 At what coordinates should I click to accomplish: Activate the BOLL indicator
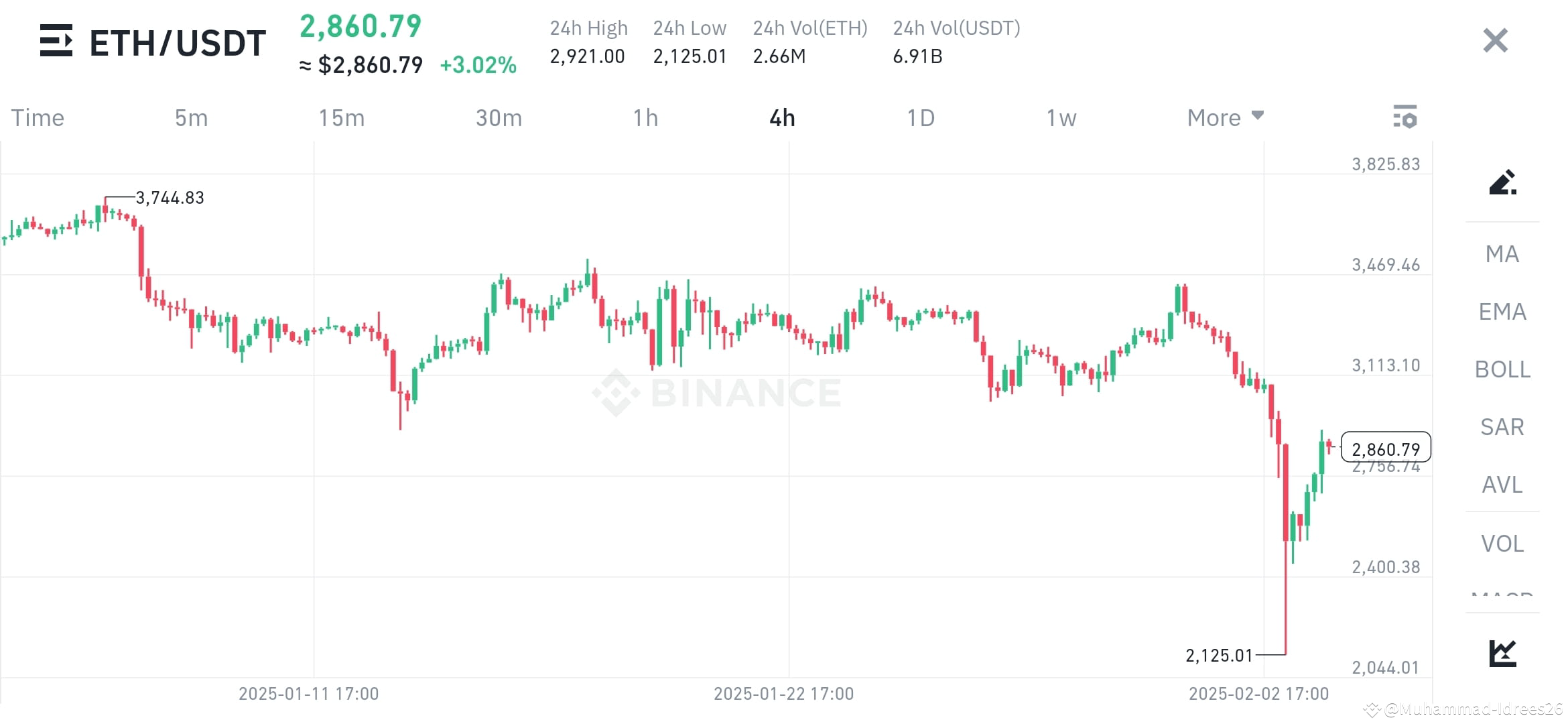coord(1501,369)
